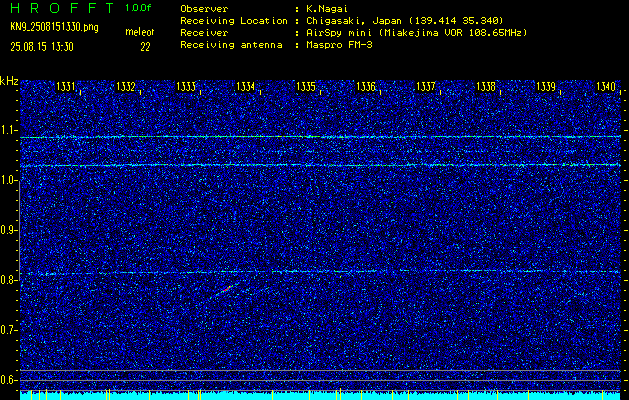Click the cyan signal level bar at bottom
The width and height of the screenshot is (629, 400).
(x=320, y=396)
